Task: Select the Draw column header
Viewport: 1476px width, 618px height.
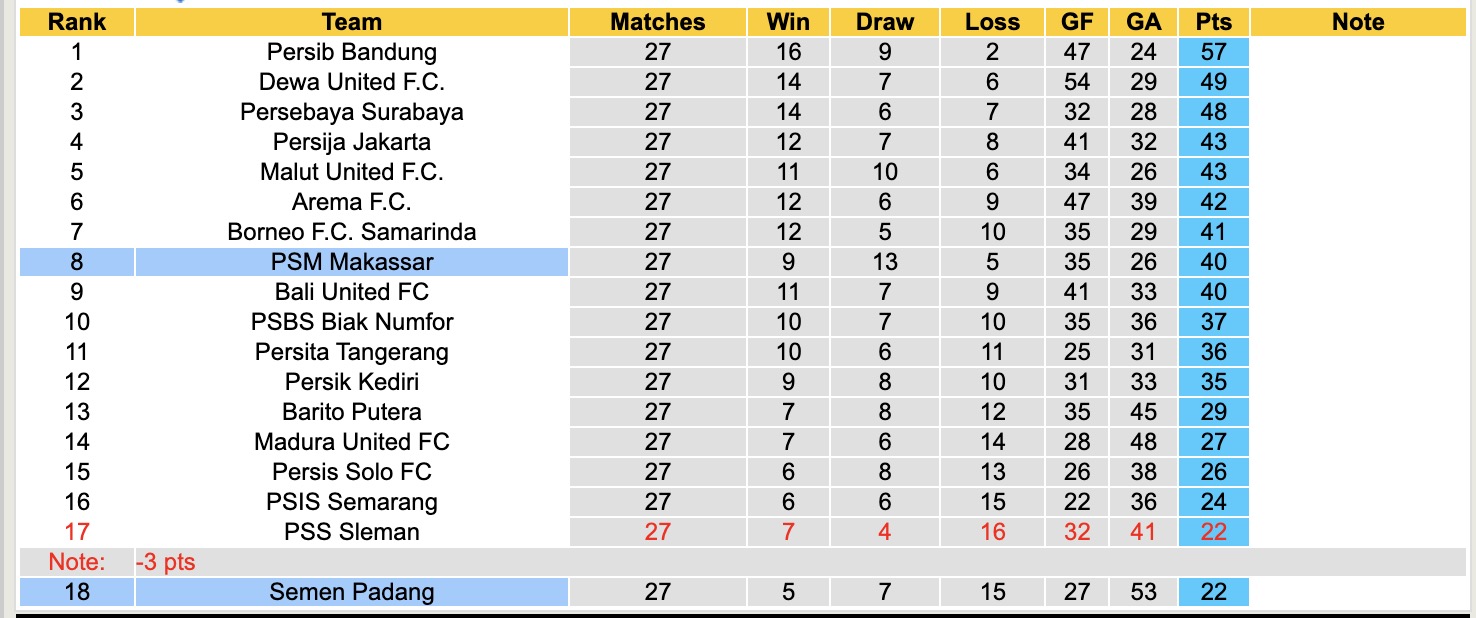Action: click(x=885, y=22)
